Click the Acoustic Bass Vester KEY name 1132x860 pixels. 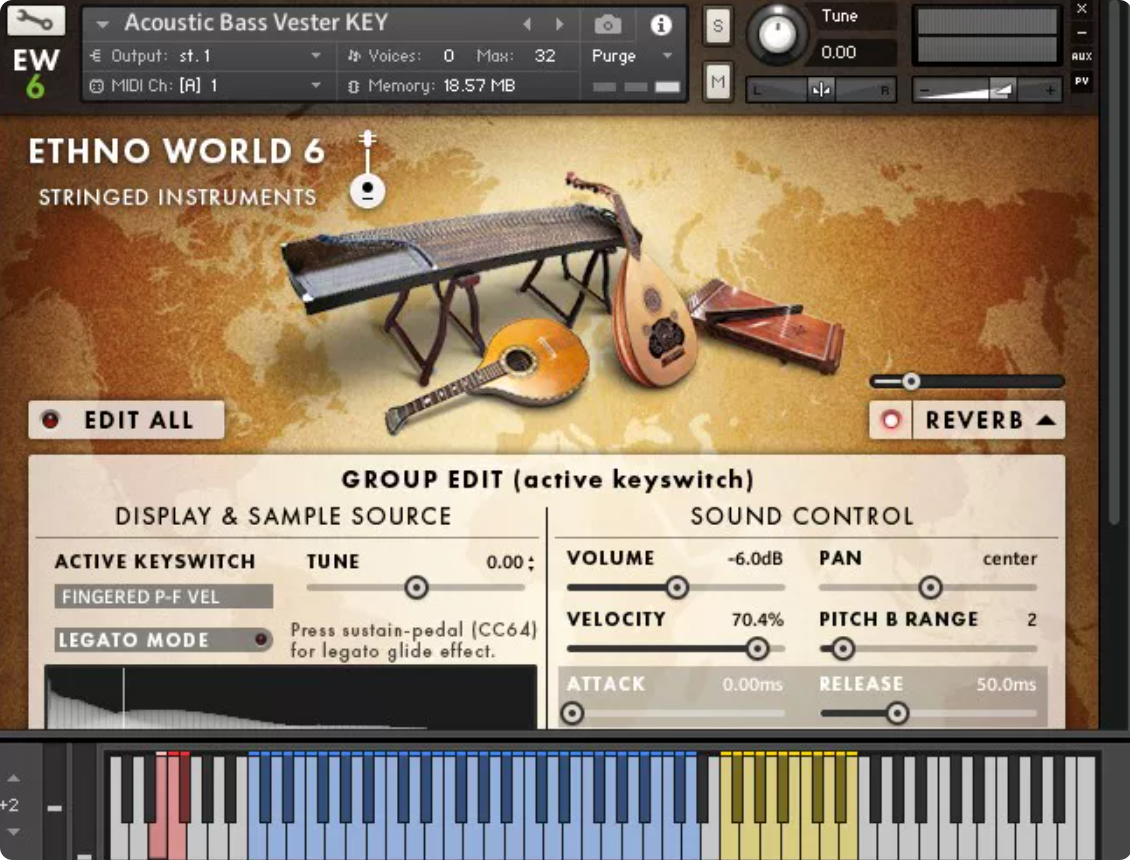tap(256, 22)
